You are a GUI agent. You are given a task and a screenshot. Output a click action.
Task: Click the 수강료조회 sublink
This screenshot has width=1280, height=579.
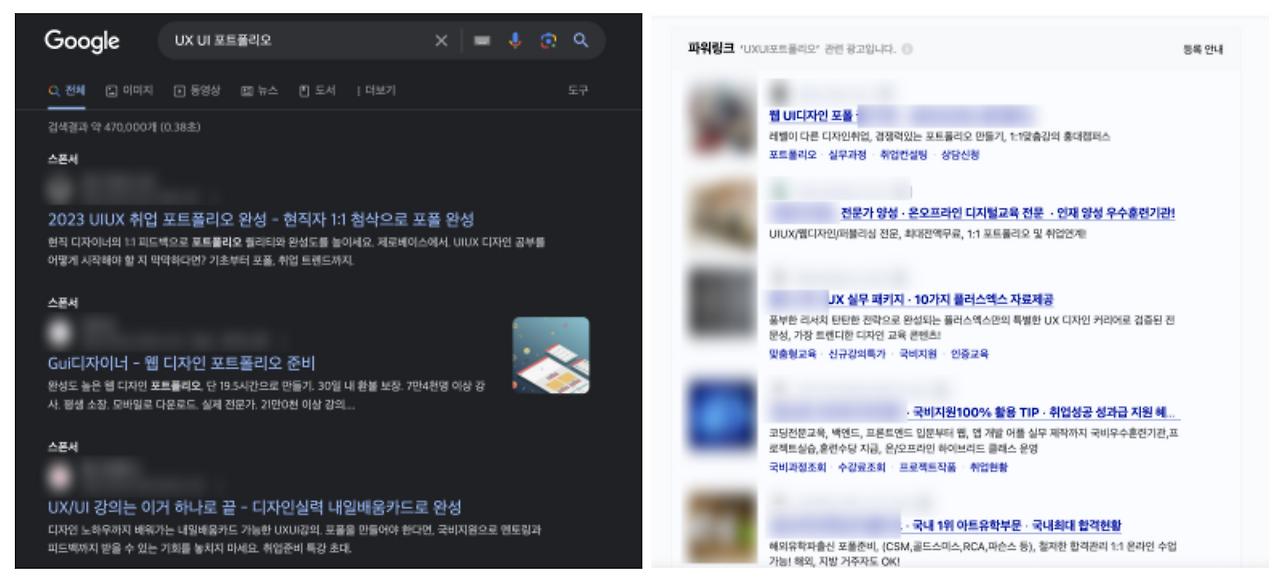click(x=862, y=467)
